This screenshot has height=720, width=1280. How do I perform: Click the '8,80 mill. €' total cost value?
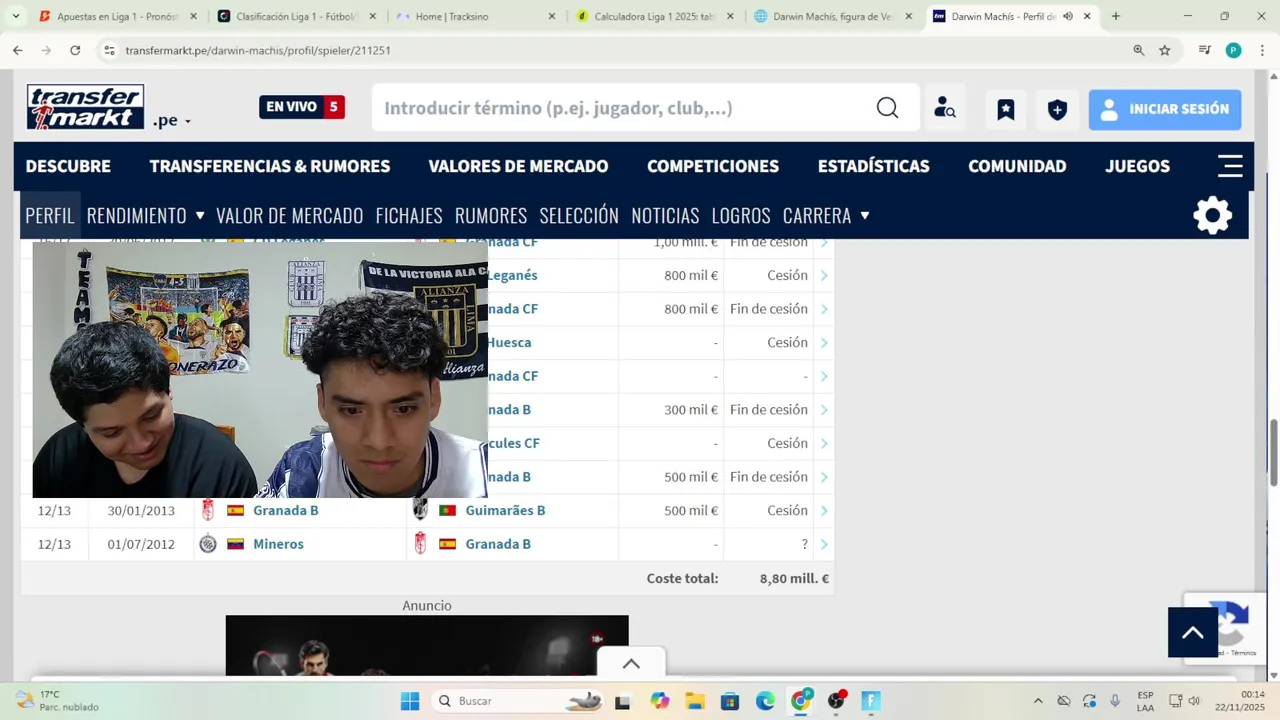[x=794, y=578]
